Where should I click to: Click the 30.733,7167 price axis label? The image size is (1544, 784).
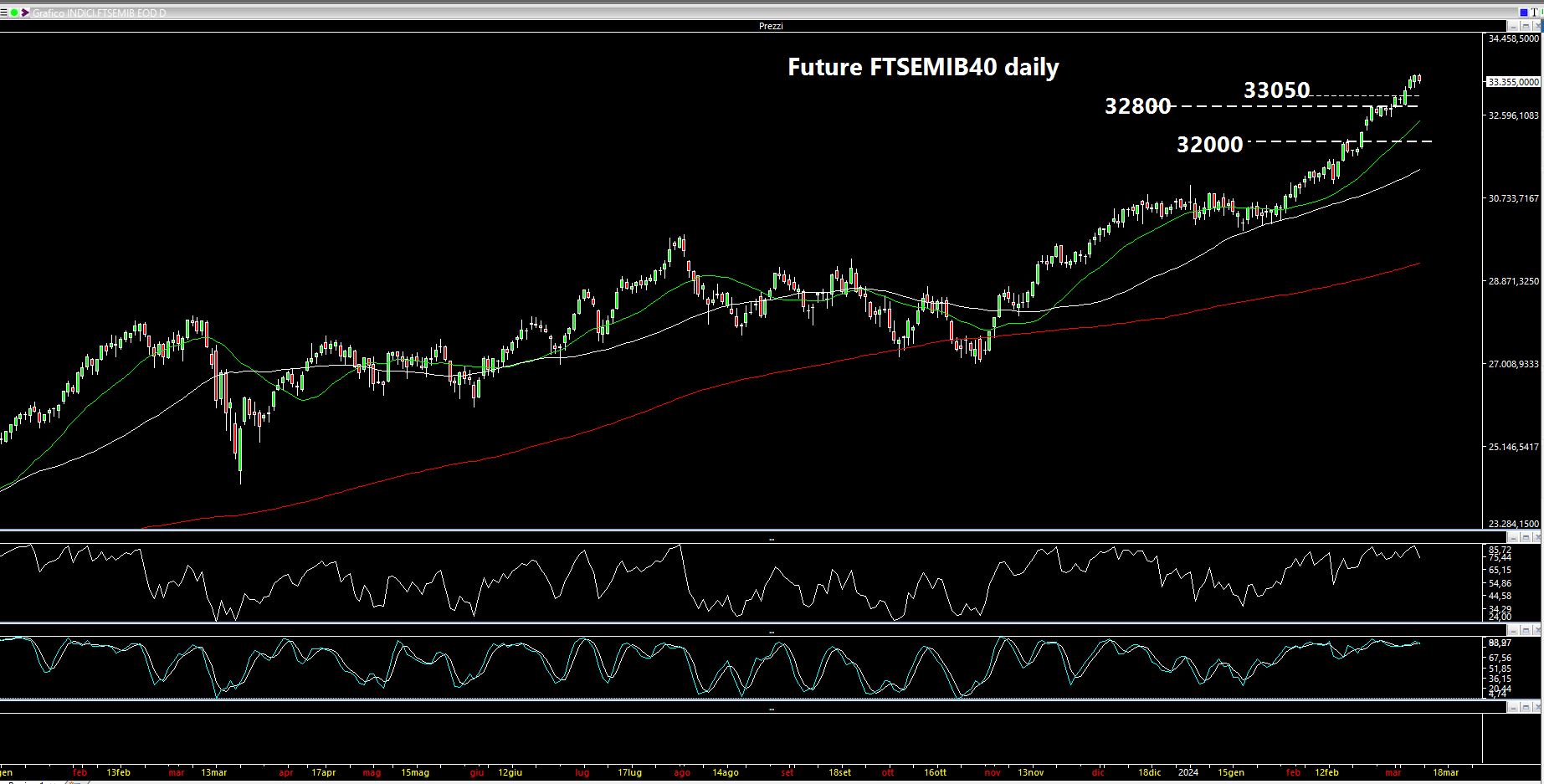click(1513, 198)
